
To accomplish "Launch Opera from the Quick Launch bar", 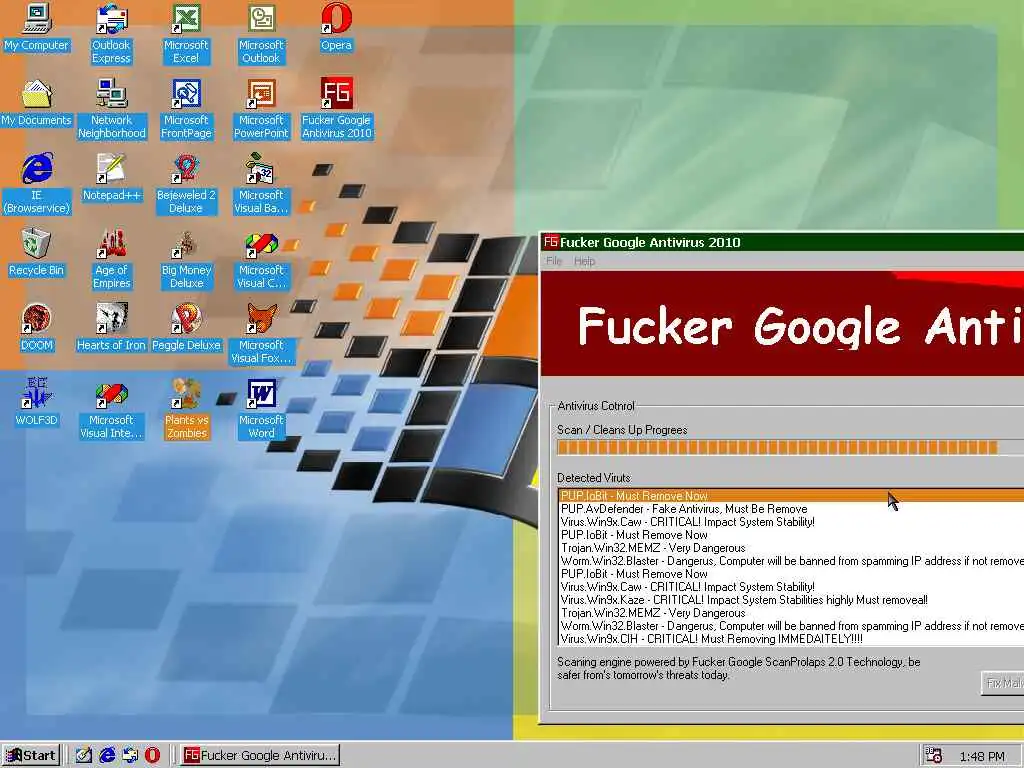I will coord(152,756).
